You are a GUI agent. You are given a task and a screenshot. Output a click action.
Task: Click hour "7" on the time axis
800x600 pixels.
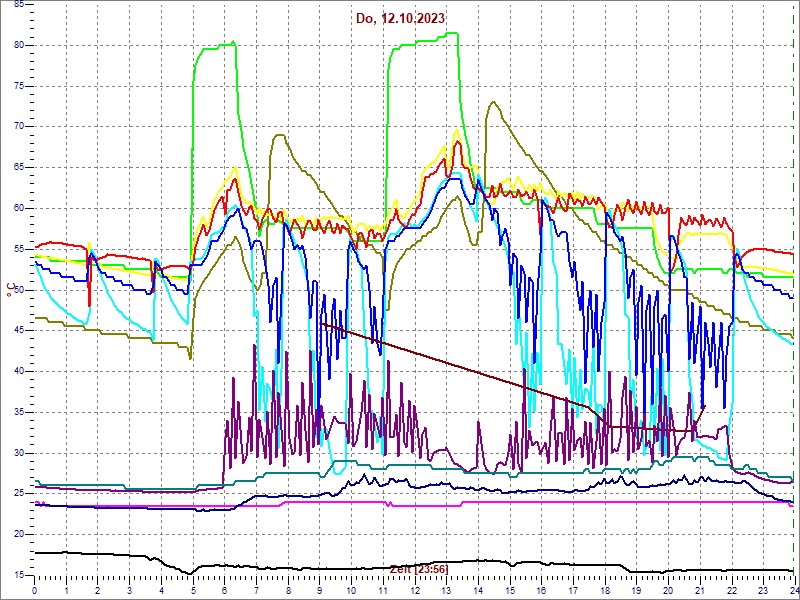click(x=256, y=590)
